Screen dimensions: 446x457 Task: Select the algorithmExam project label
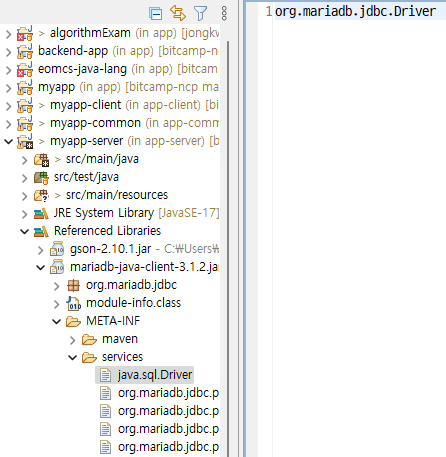[x=90, y=33]
